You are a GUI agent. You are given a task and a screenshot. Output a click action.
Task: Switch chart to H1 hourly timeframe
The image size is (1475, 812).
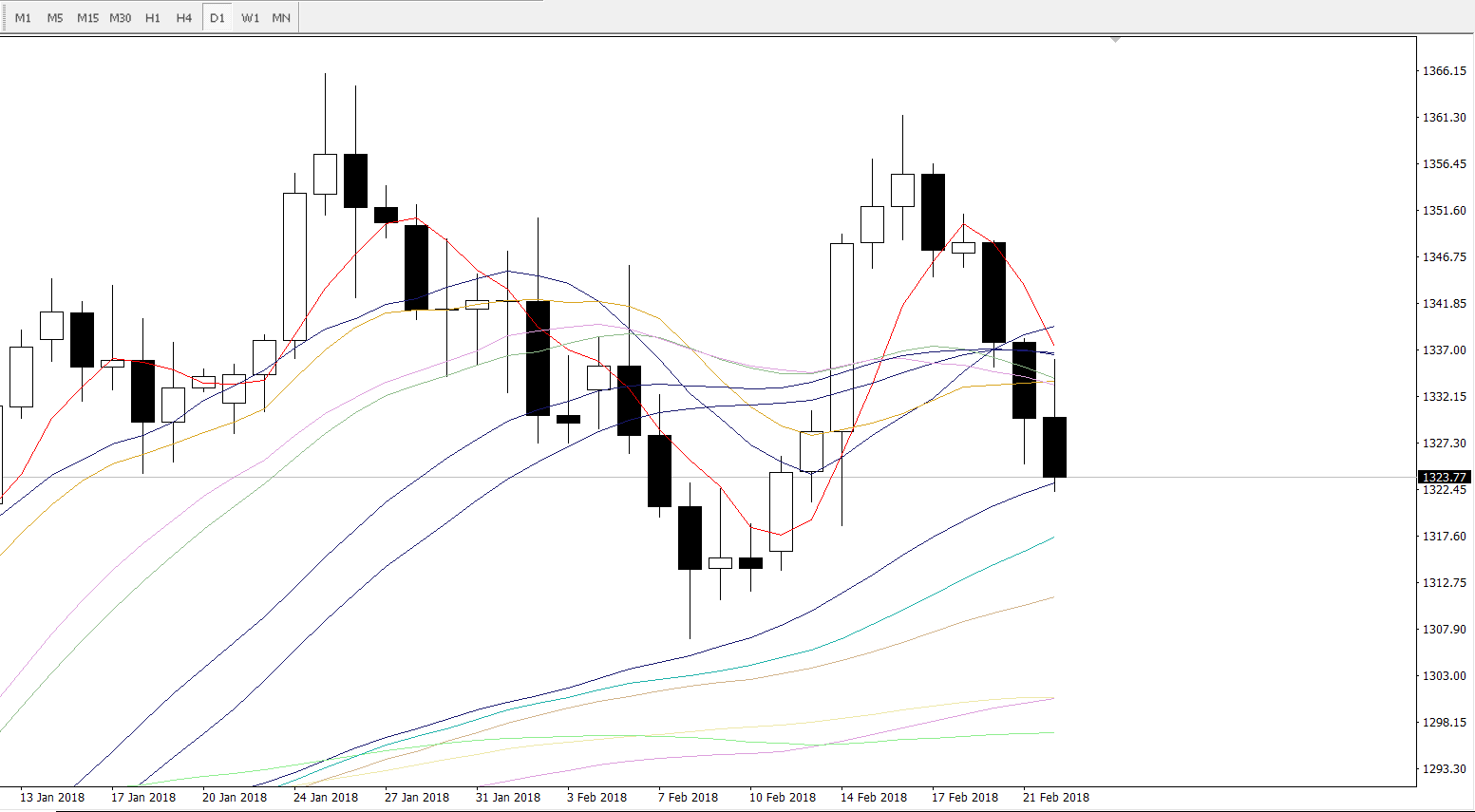click(153, 18)
